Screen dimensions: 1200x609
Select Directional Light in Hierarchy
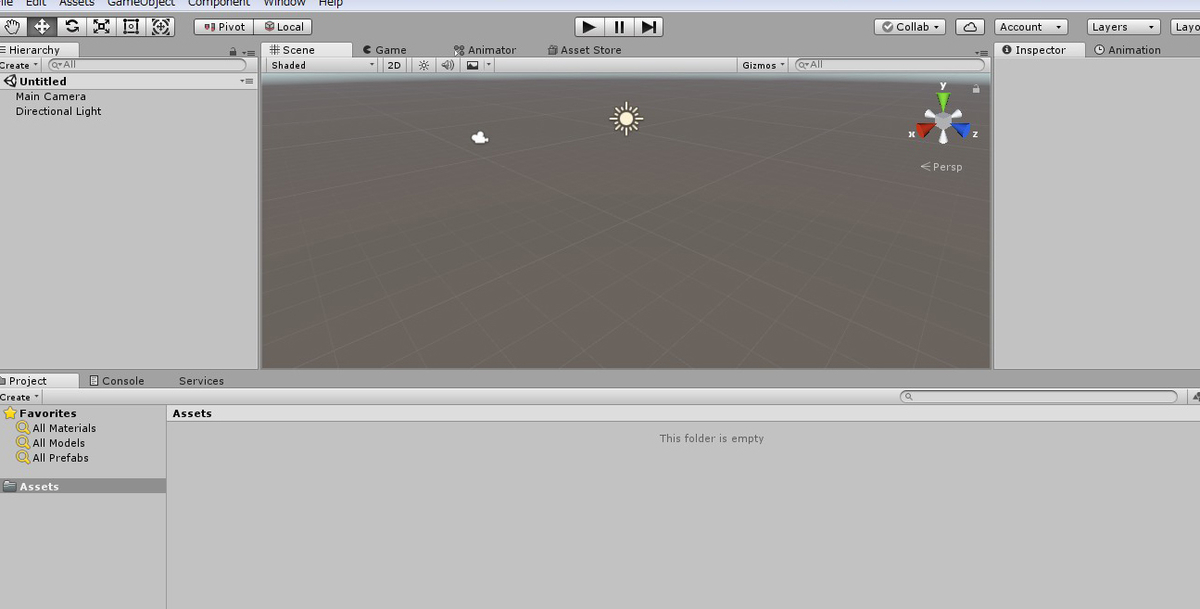coord(58,111)
